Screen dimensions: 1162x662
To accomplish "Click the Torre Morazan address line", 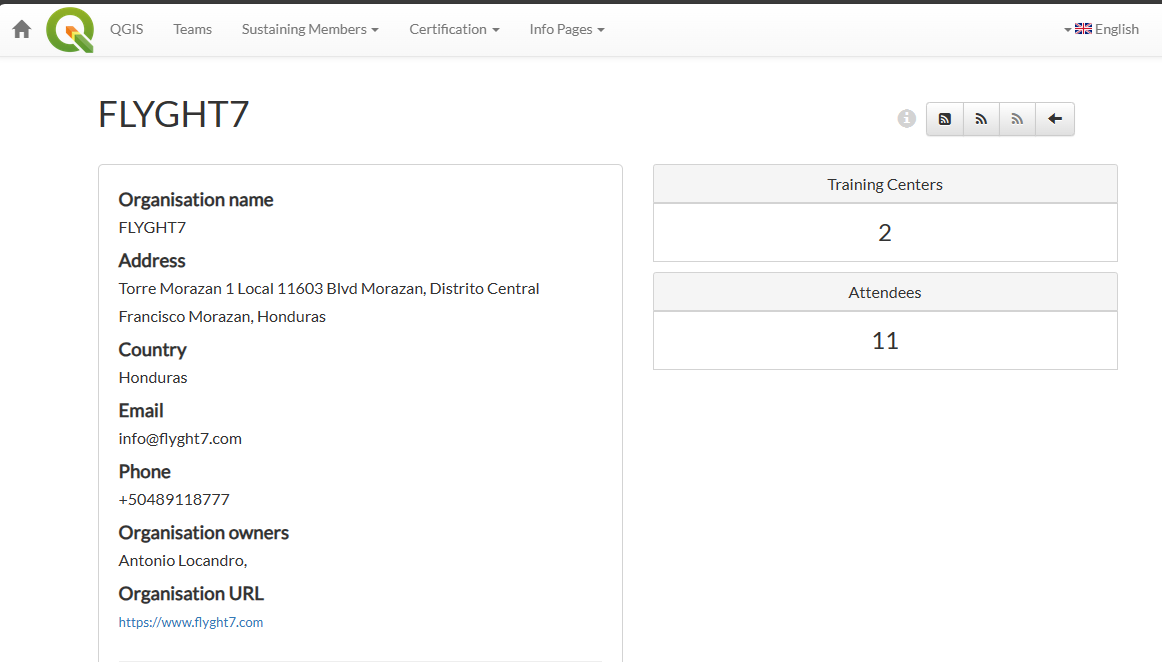I will [x=329, y=288].
